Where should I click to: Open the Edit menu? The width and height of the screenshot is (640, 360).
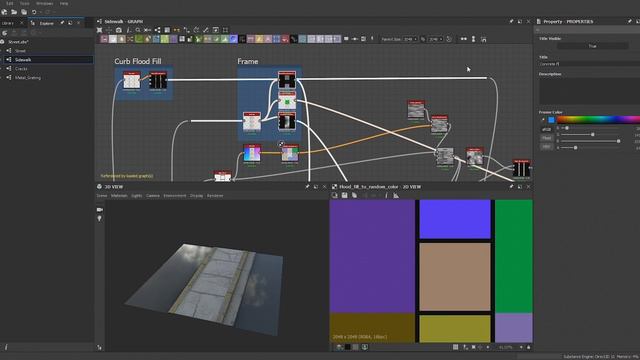pyautogui.click(x=9, y=3)
